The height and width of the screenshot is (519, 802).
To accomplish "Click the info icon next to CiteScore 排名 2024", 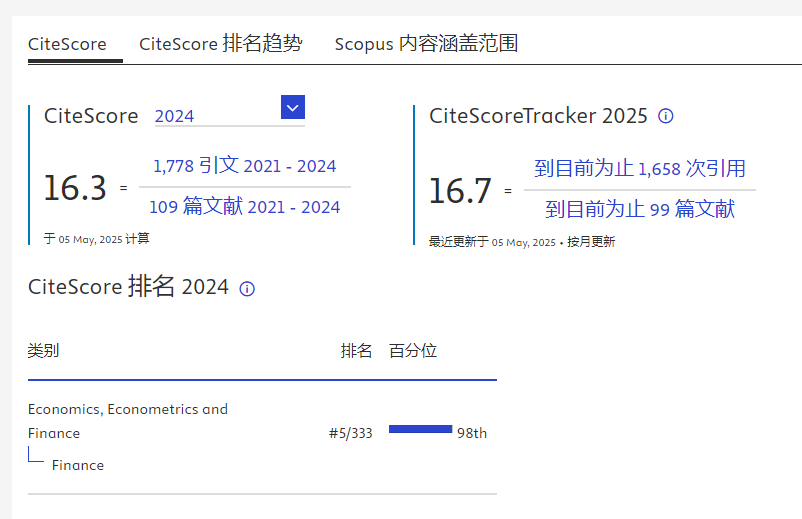I will (x=247, y=289).
